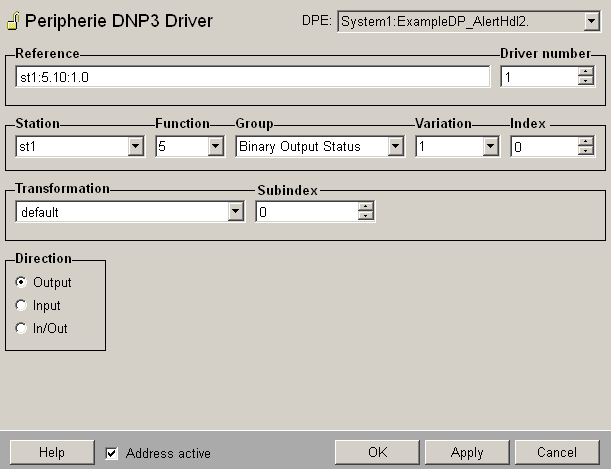Increase the Subindex with up arrow
Screen dimensions: 611x469
(366, 207)
